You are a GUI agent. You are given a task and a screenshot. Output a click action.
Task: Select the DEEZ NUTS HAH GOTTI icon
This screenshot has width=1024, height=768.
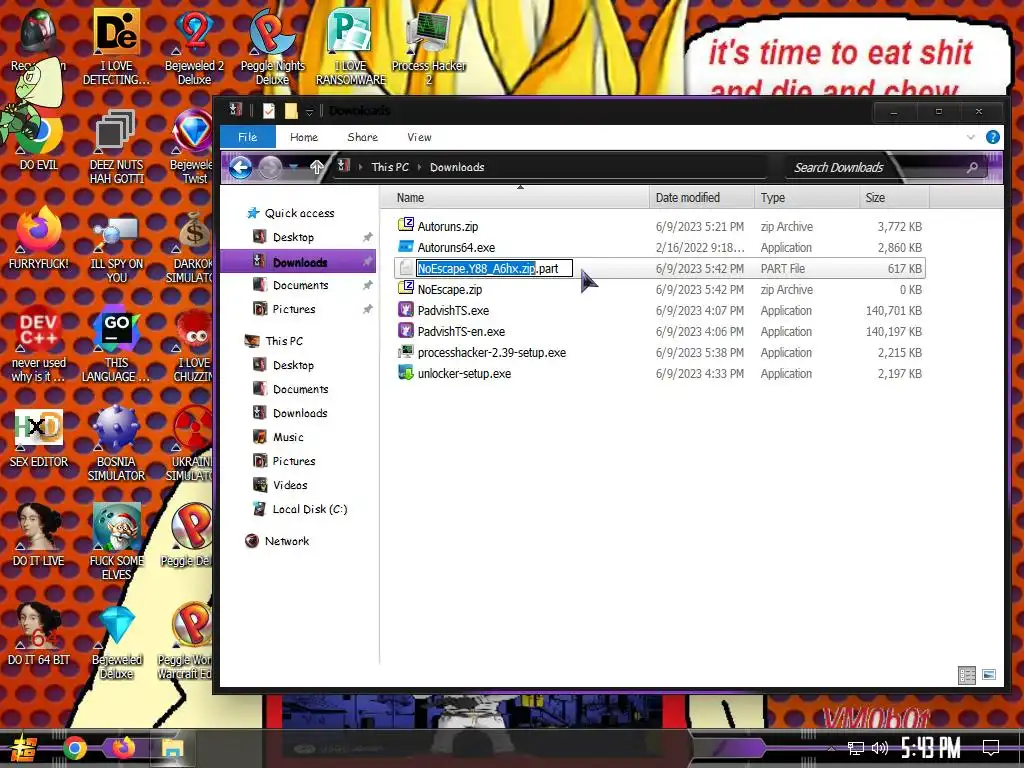[116, 145]
